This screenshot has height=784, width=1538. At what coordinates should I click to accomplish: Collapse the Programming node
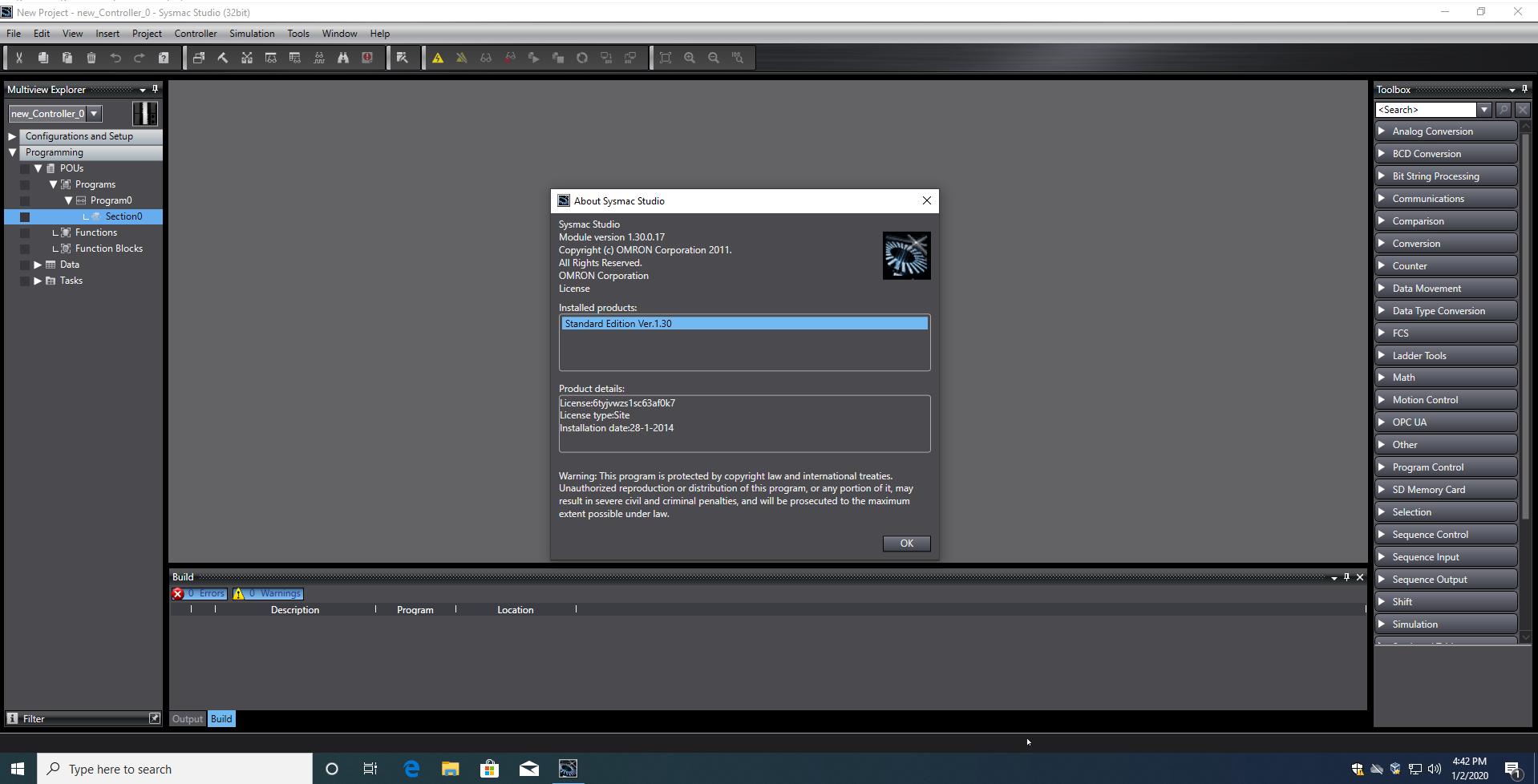click(12, 152)
